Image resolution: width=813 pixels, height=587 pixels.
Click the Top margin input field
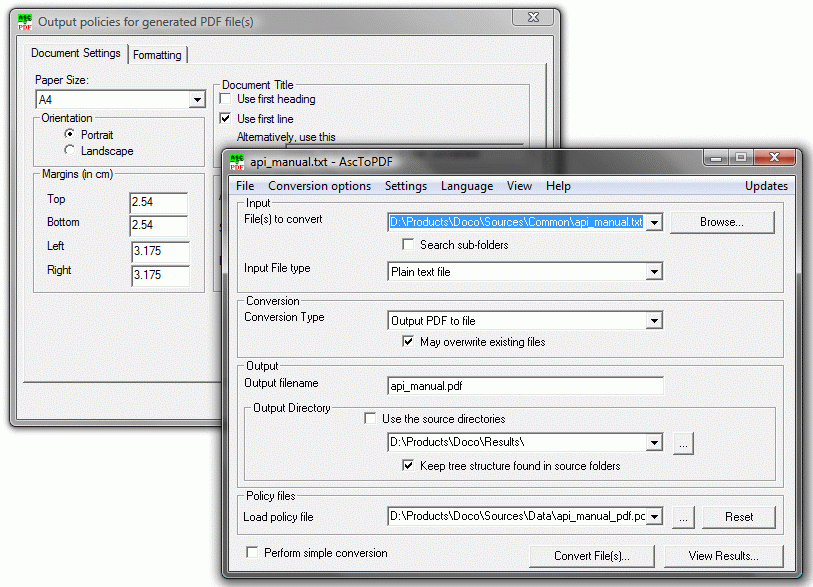[158, 203]
